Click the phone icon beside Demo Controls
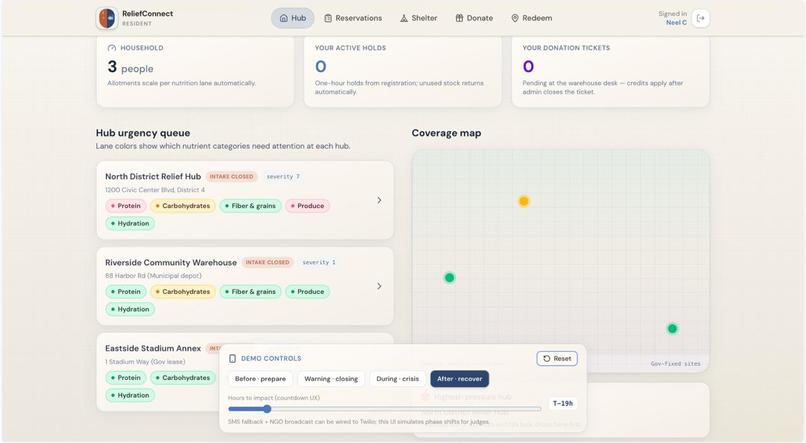 (232, 358)
